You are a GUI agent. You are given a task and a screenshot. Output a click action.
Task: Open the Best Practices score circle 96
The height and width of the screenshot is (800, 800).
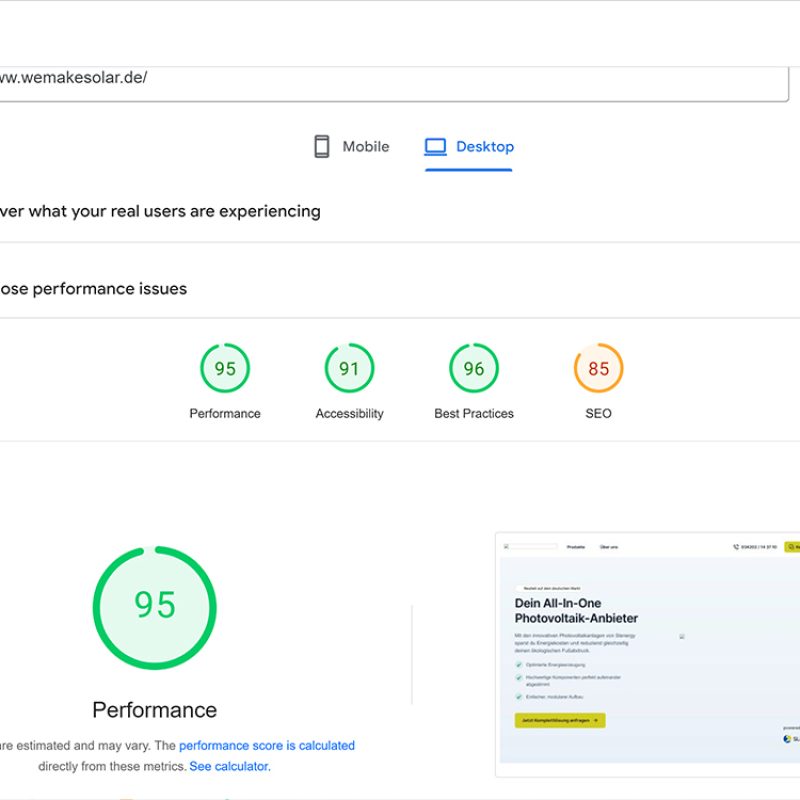[x=474, y=369]
